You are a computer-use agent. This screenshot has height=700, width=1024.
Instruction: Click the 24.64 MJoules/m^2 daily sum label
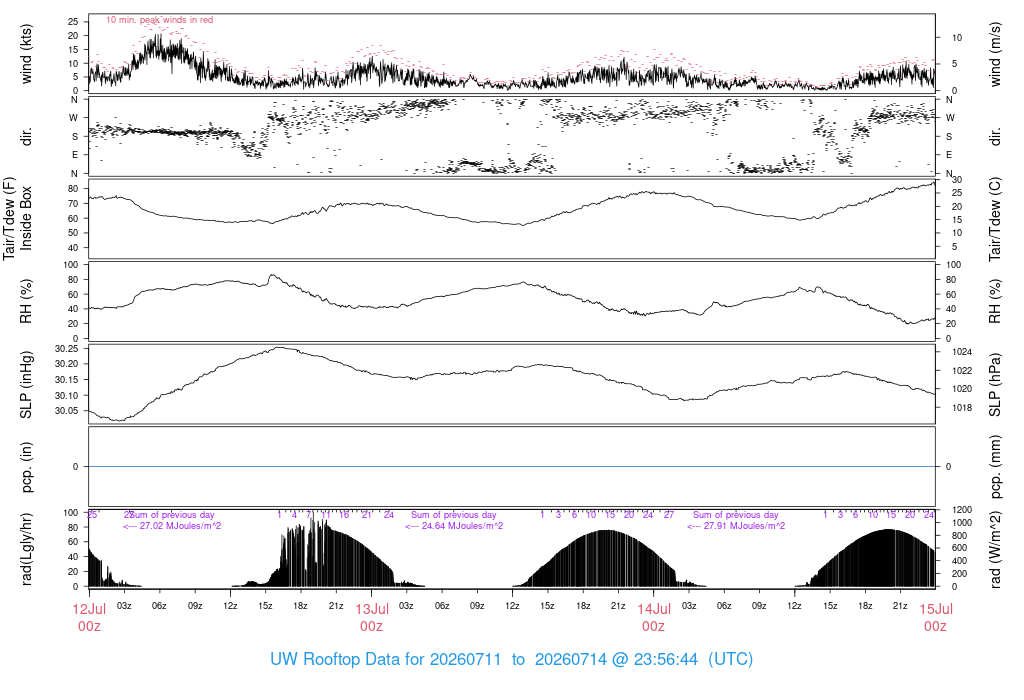click(x=454, y=525)
